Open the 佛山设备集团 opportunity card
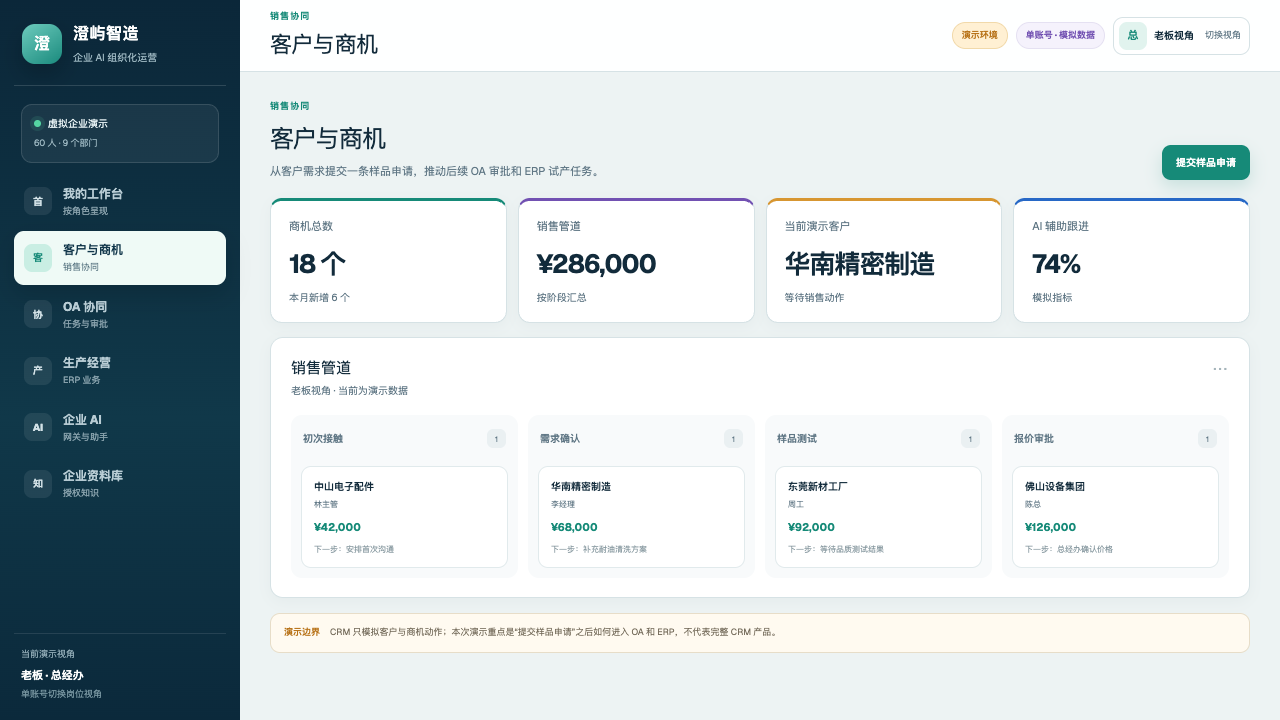This screenshot has width=1280, height=720. tap(1115, 517)
